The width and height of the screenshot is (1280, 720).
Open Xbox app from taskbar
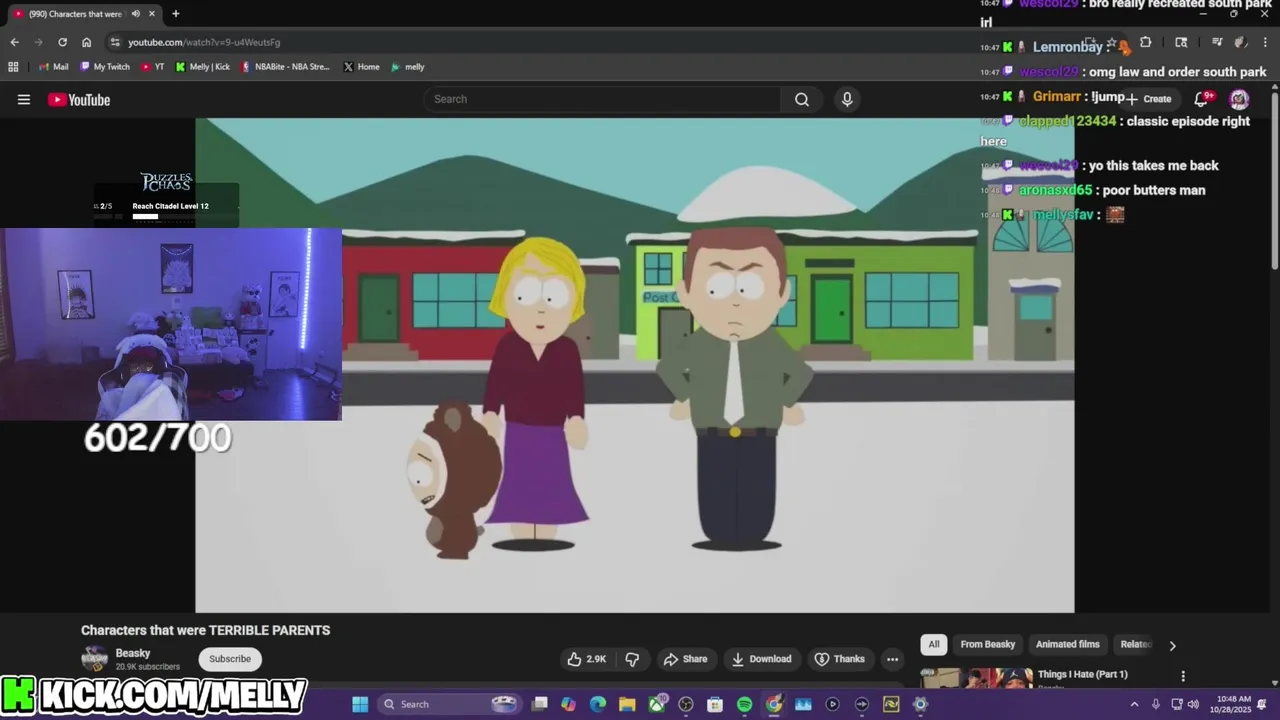tap(656, 704)
